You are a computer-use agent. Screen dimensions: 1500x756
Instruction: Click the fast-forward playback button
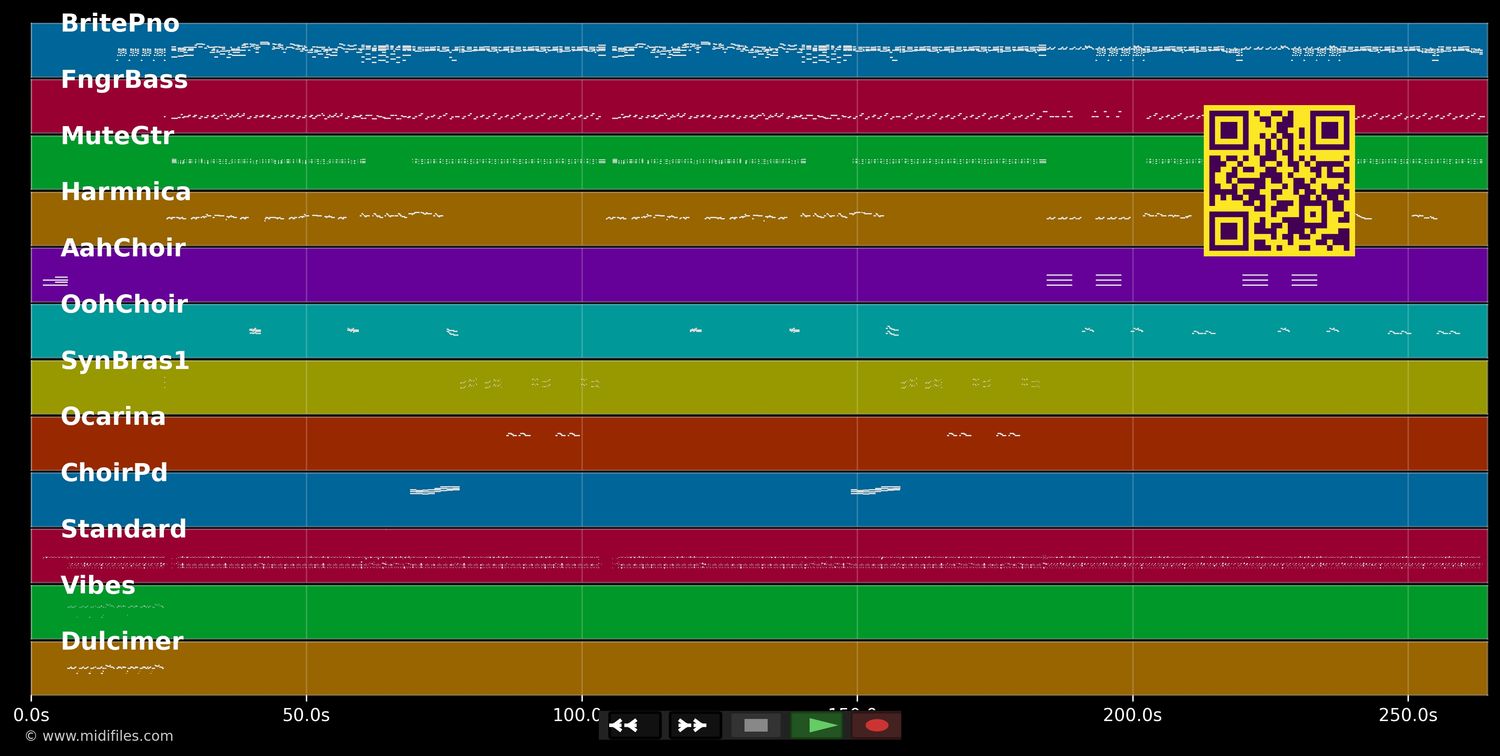click(x=695, y=725)
